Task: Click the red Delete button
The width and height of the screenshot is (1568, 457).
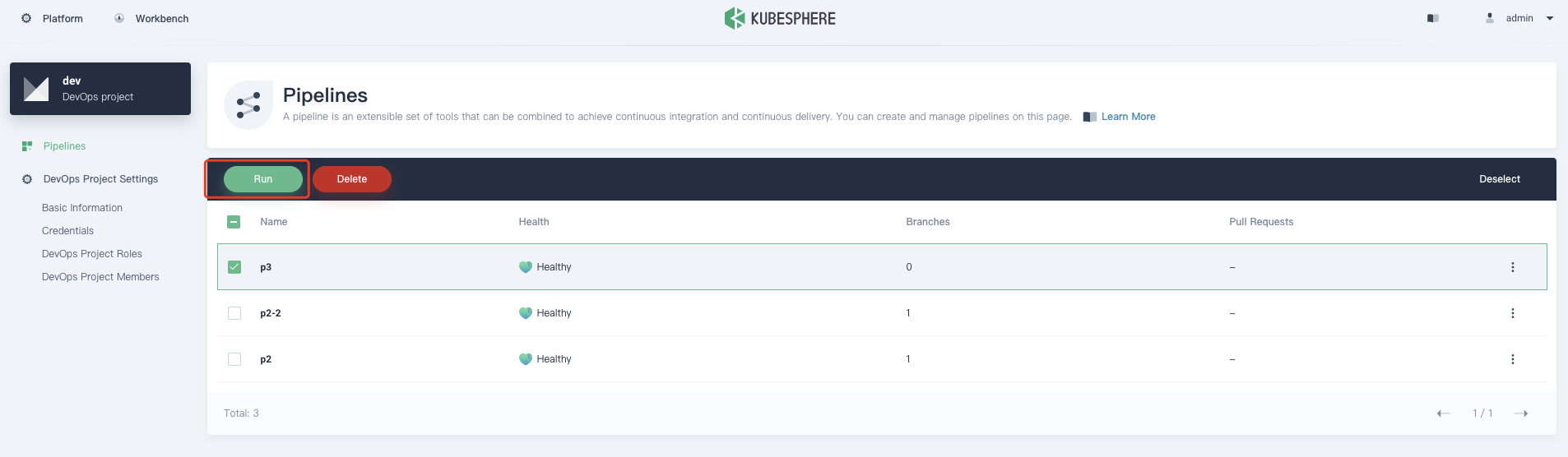Action: click(x=352, y=179)
